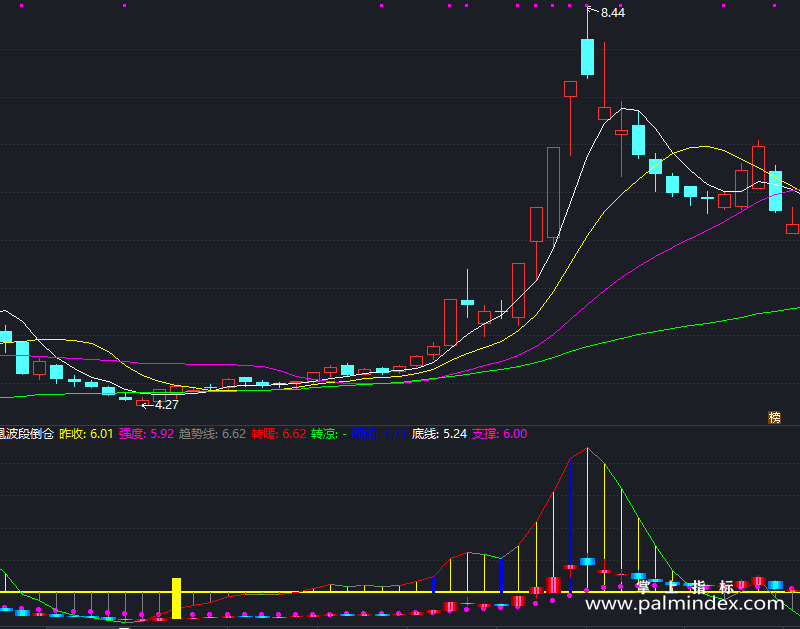Click the thick yellow bar in indicator panel
800x629 pixels.
[x=176, y=598]
